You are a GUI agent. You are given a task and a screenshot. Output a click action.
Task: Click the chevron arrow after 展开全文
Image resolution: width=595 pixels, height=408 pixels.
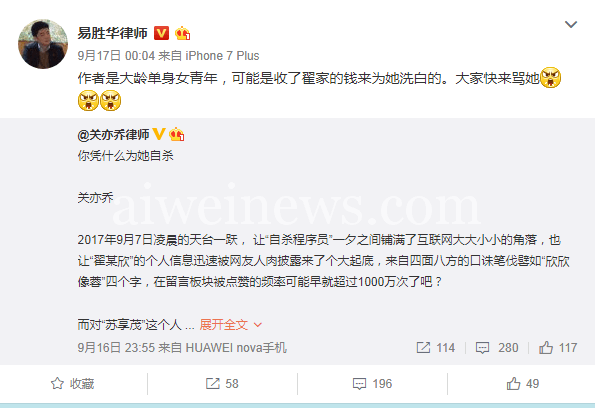258,325
